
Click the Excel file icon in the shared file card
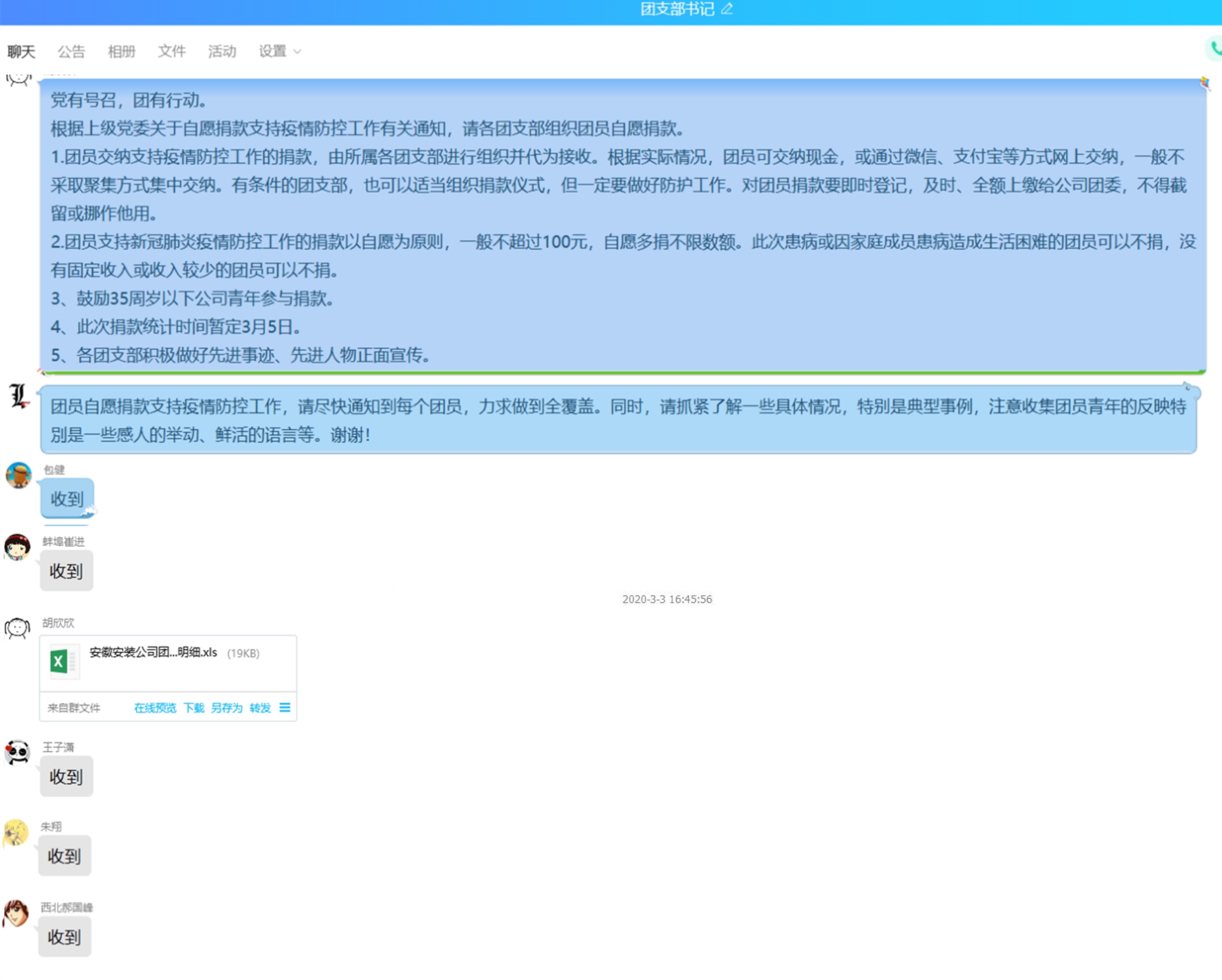pyautogui.click(x=59, y=661)
